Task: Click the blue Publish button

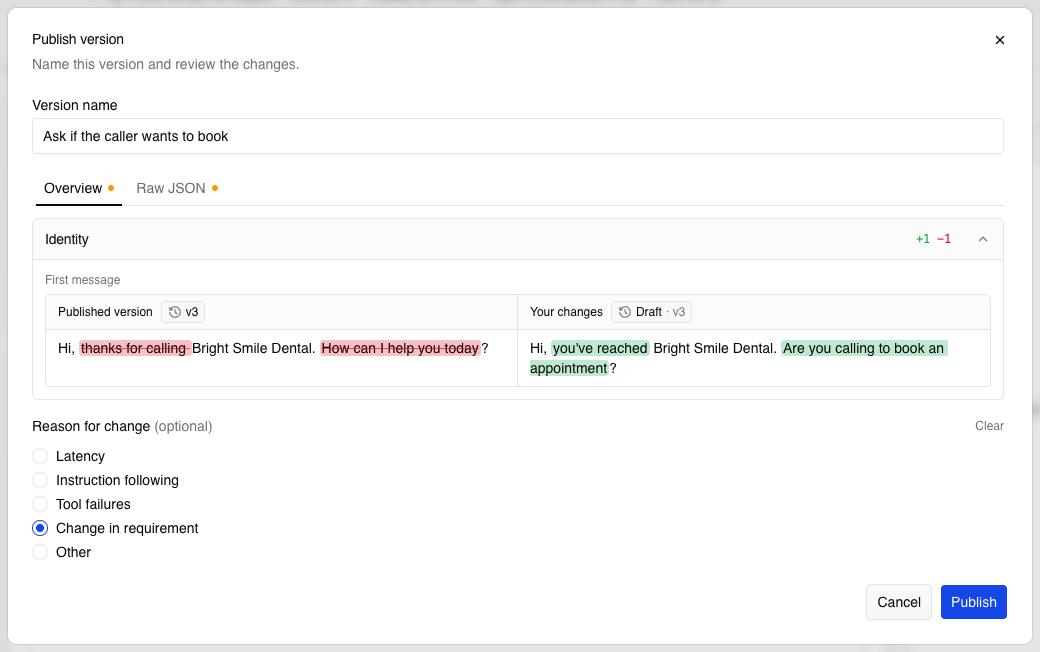Action: 974,602
